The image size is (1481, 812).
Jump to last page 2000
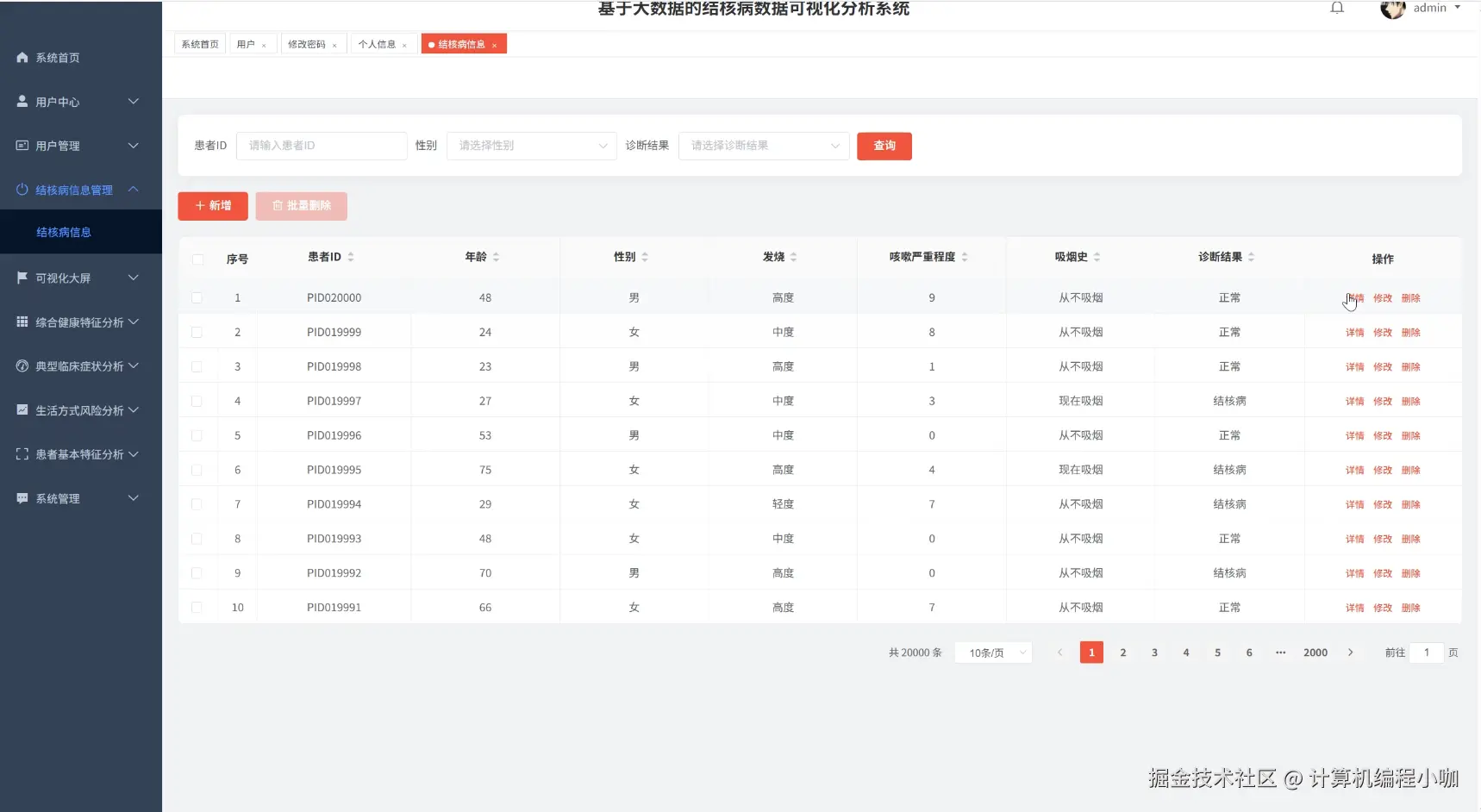[1315, 653]
